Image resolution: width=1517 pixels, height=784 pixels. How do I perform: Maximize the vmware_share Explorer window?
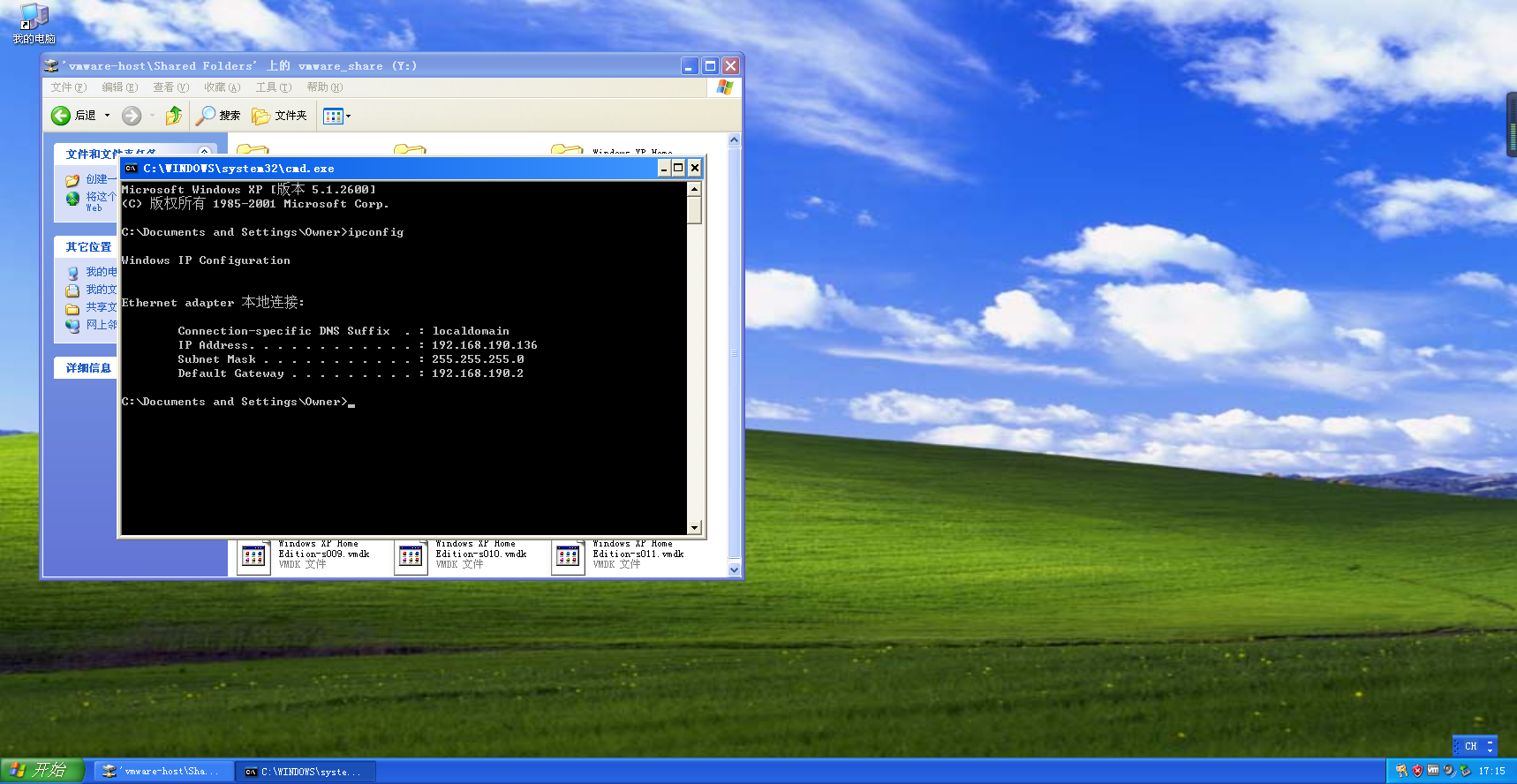tap(710, 66)
